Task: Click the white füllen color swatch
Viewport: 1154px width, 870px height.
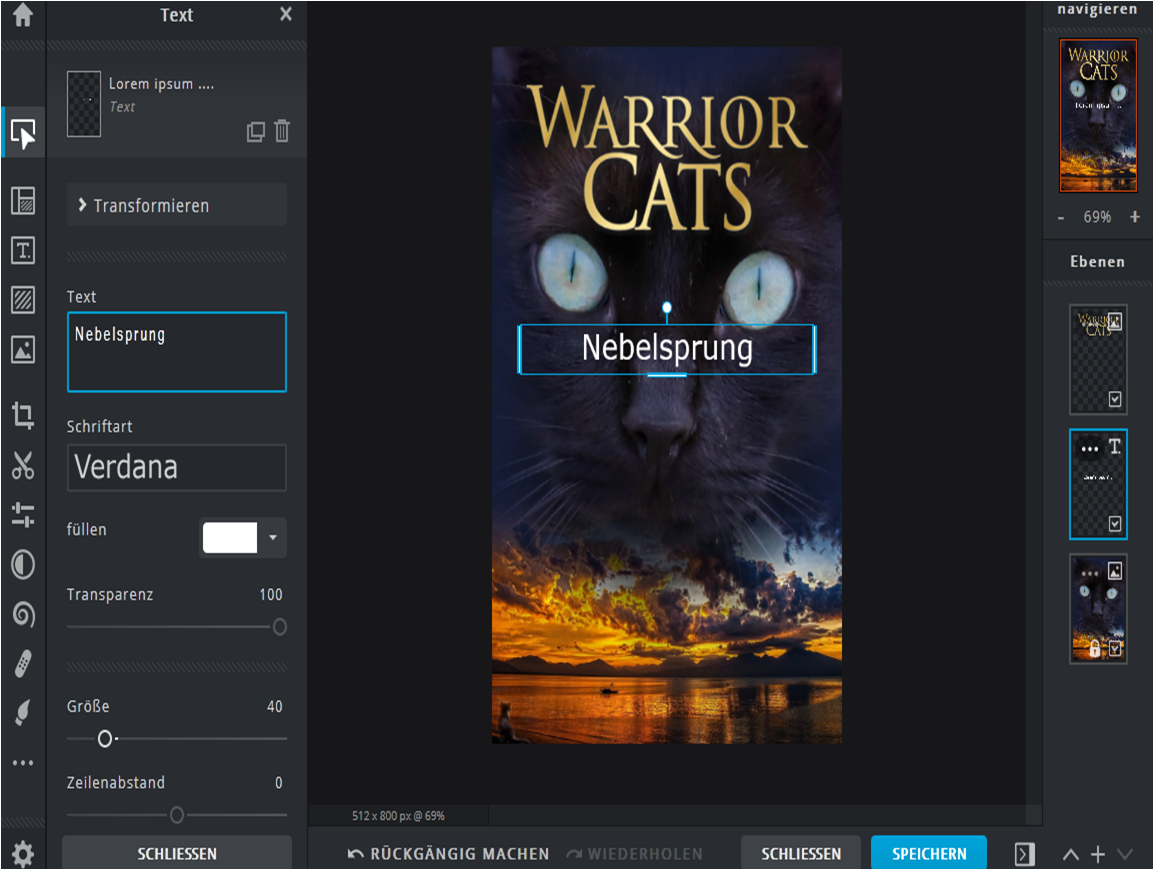Action: tap(230, 537)
